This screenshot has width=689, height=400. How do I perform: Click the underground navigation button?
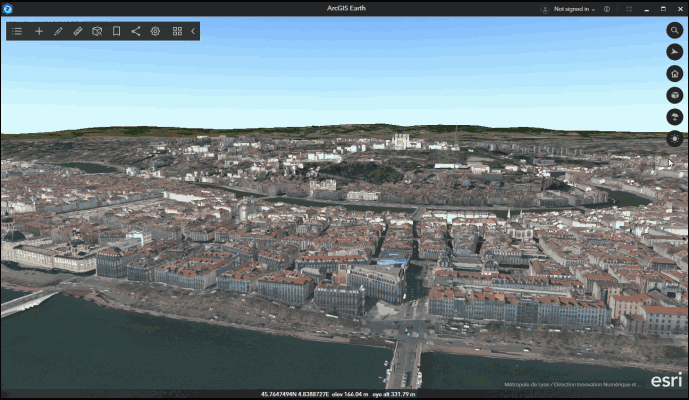click(674, 117)
